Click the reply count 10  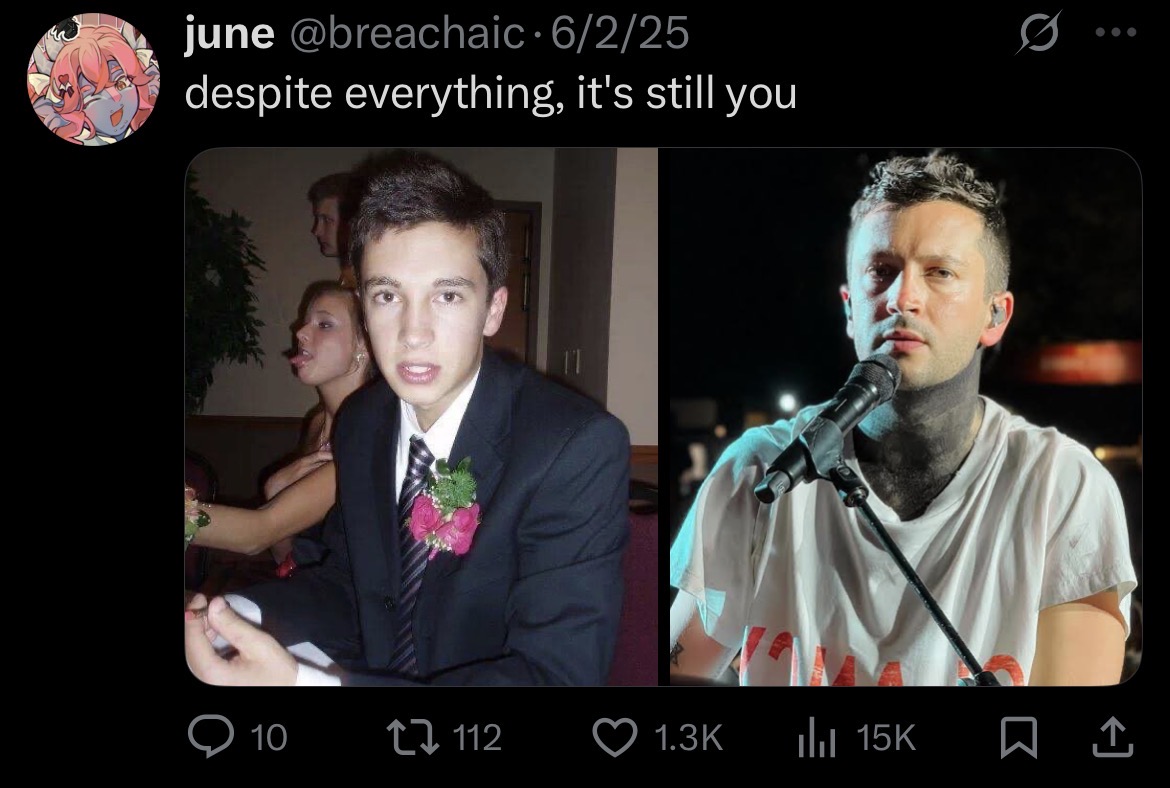pos(269,738)
